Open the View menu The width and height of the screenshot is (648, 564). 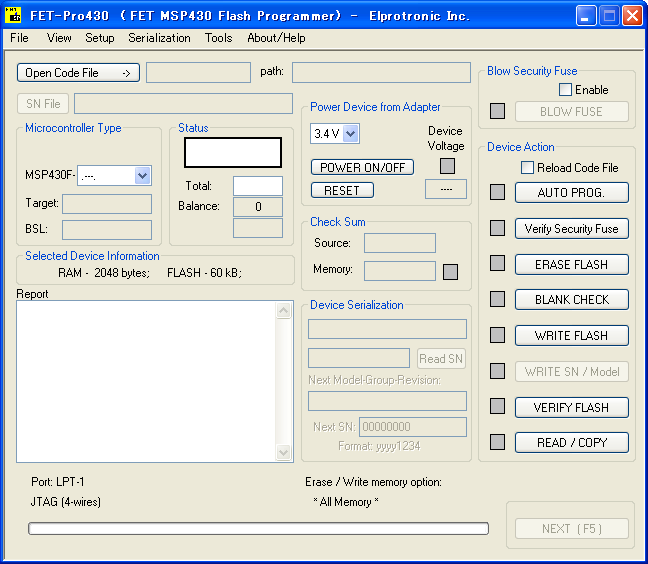(59, 38)
